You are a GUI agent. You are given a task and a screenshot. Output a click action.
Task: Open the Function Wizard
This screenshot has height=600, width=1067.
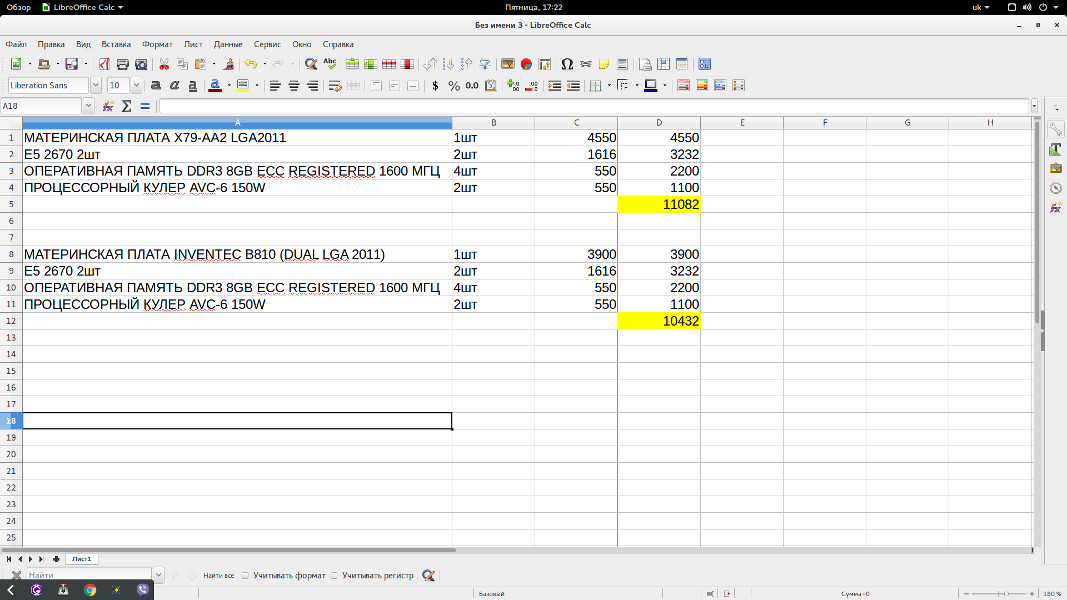tap(108, 106)
